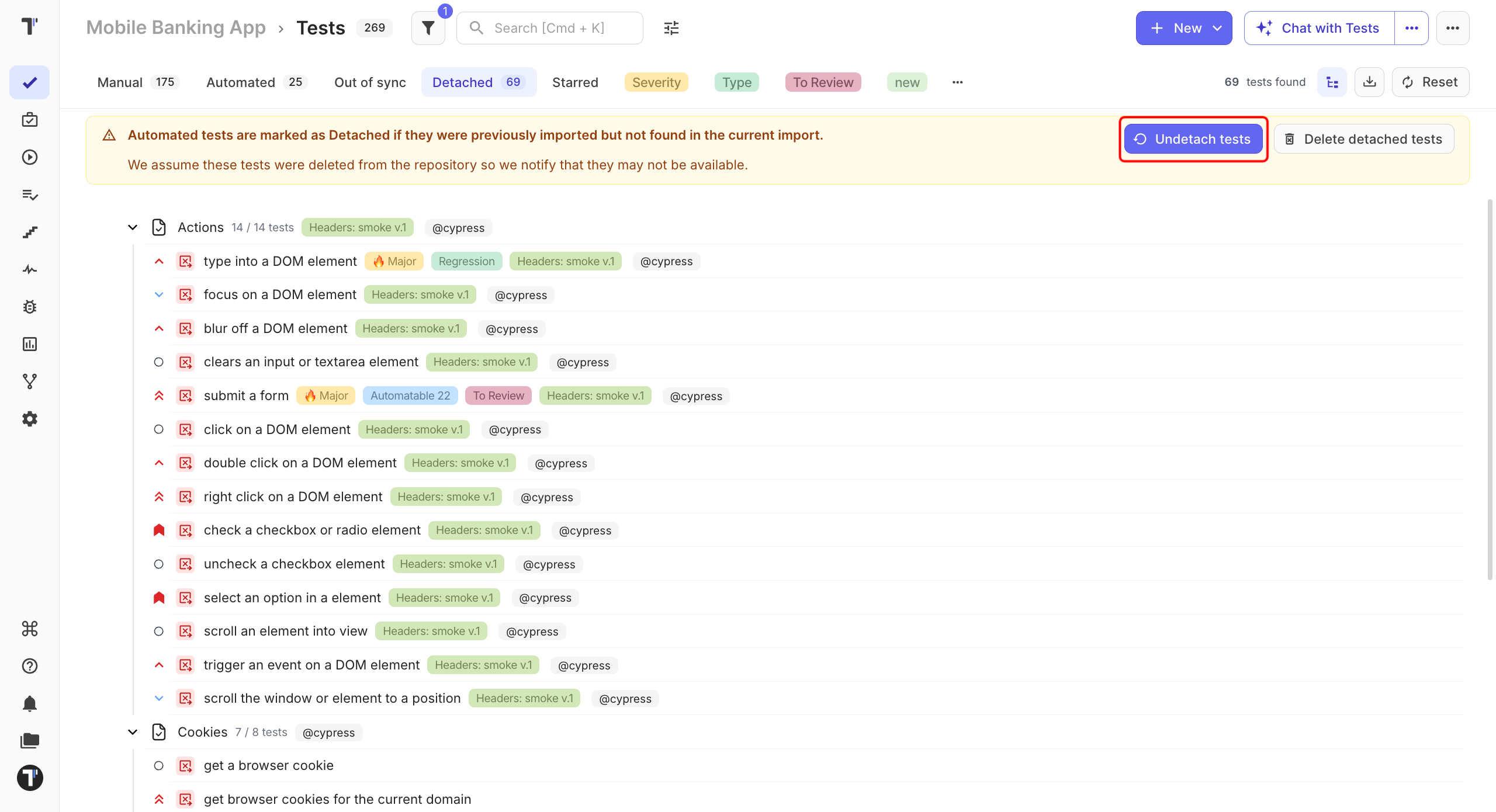1496x812 pixels.
Task: Select the circle before 'click on a DOM element'
Action: click(158, 429)
